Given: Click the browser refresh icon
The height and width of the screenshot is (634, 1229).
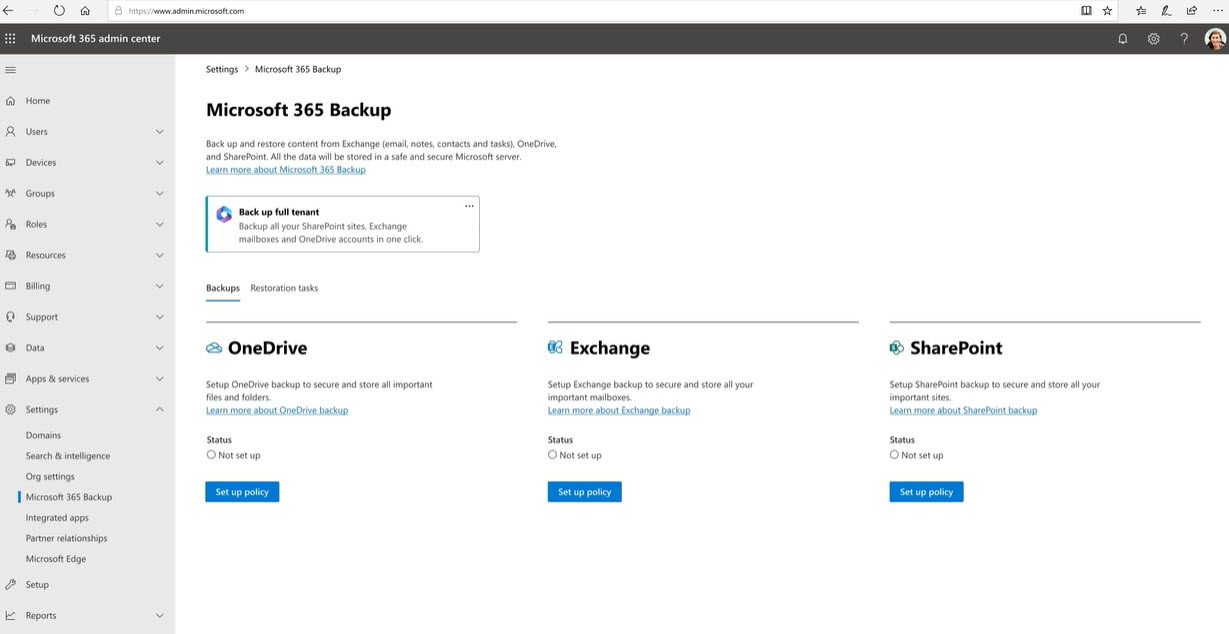Looking at the screenshot, I should pyautogui.click(x=59, y=11).
